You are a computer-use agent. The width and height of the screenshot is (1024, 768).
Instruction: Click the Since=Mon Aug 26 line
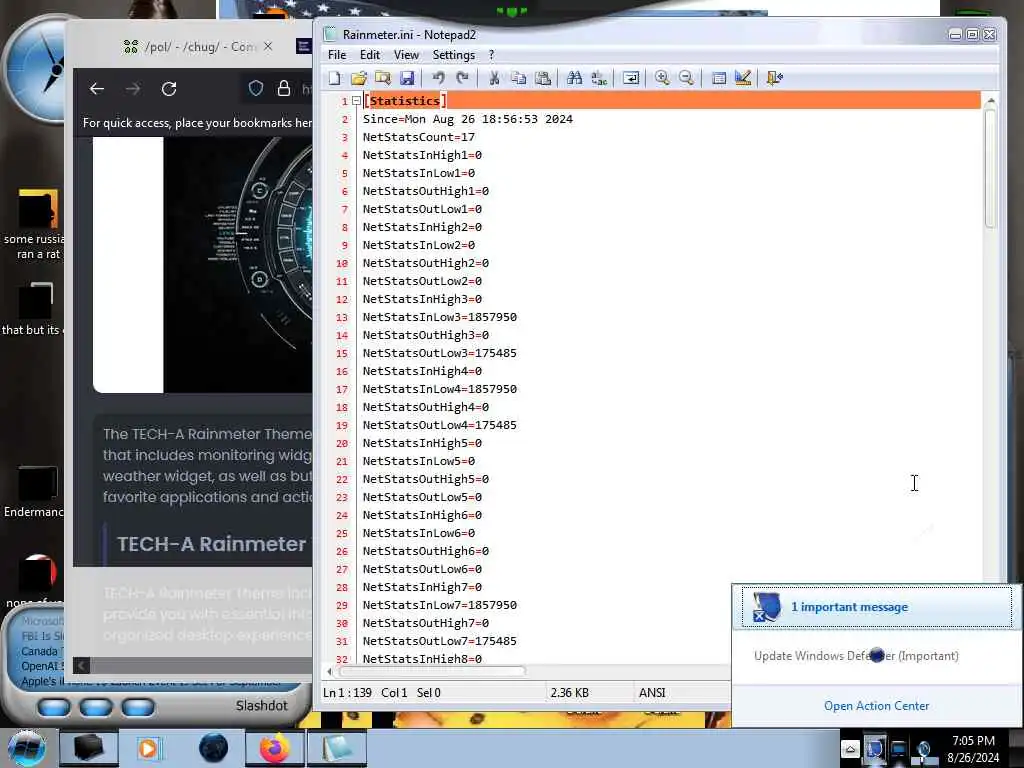click(x=468, y=119)
